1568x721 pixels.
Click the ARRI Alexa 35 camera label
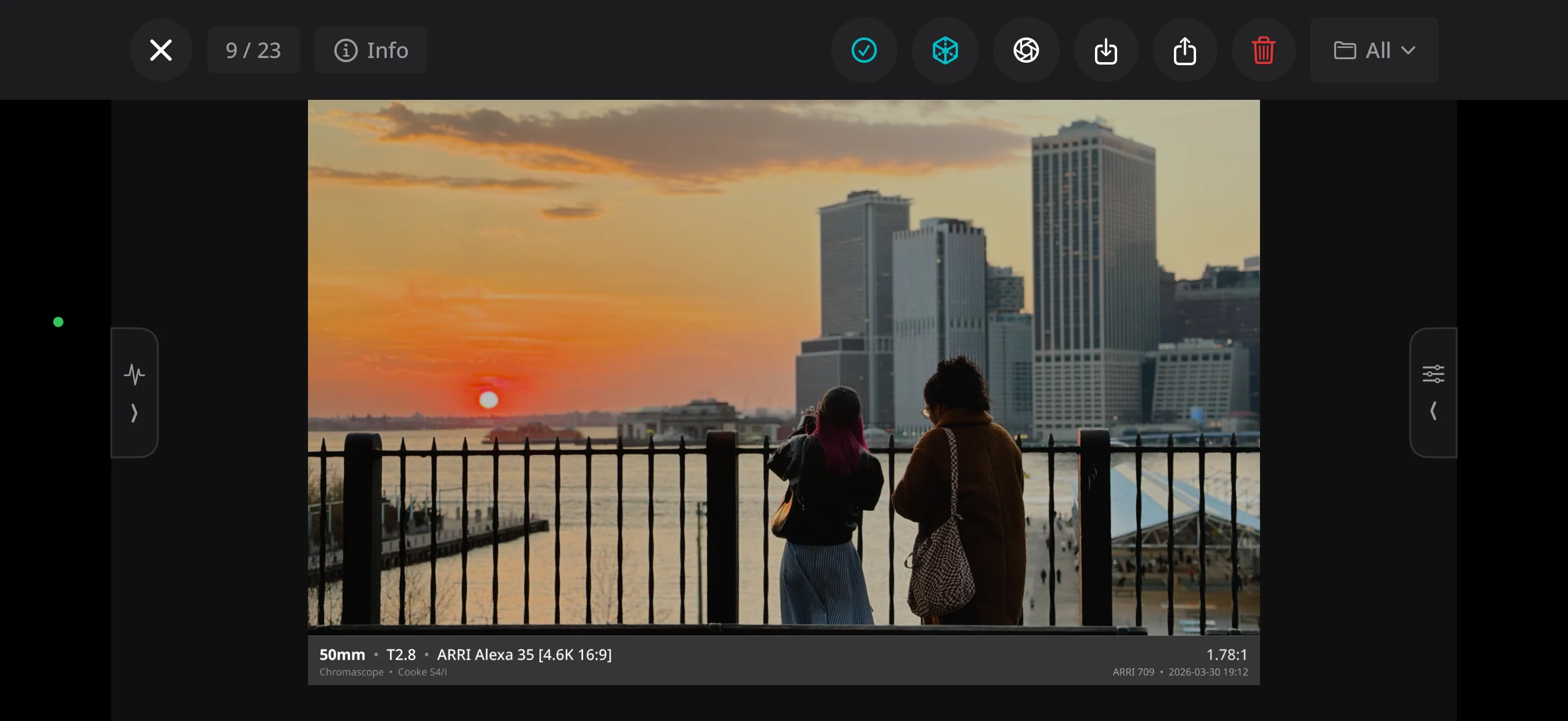[525, 655]
